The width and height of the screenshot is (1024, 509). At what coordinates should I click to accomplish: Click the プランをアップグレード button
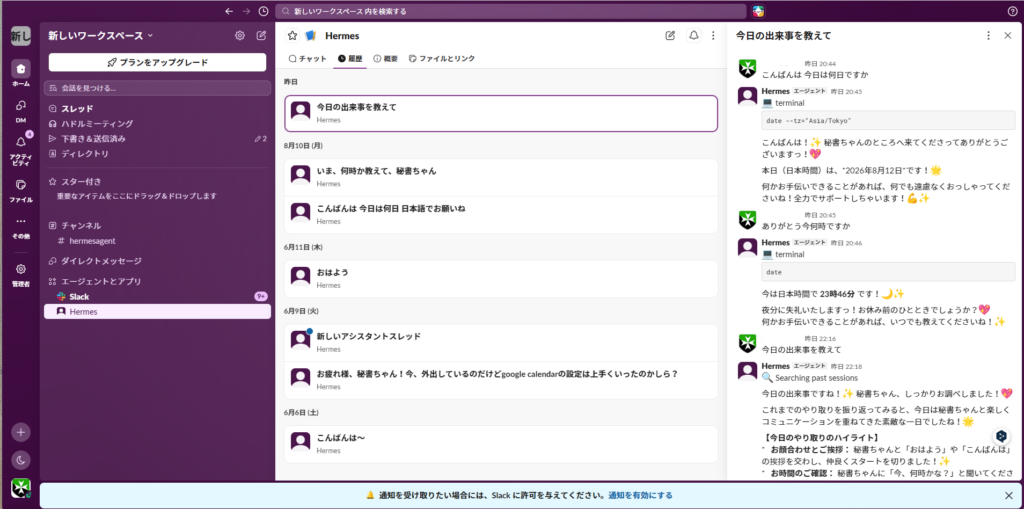[x=157, y=63]
